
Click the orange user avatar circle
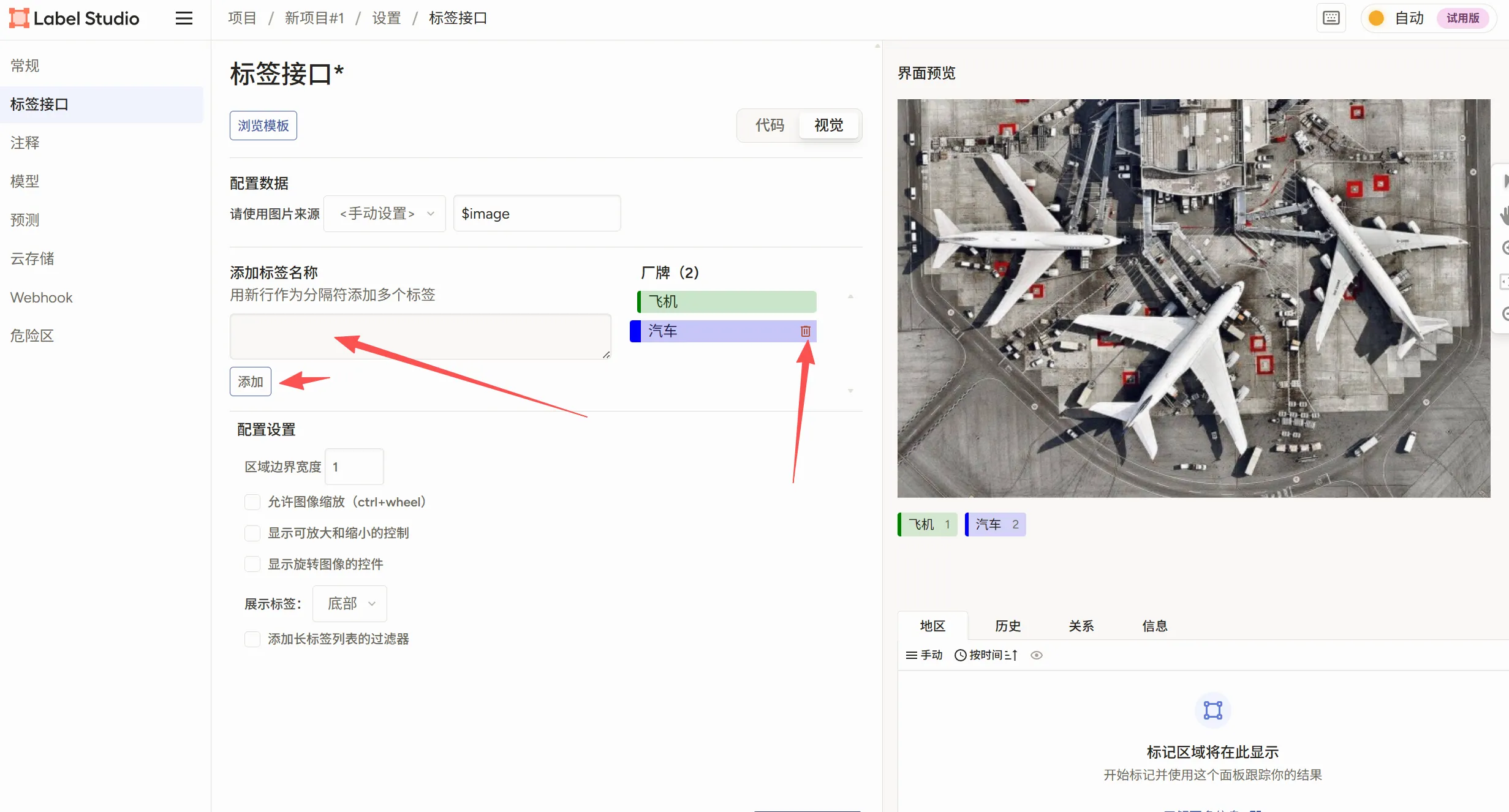click(x=1376, y=18)
